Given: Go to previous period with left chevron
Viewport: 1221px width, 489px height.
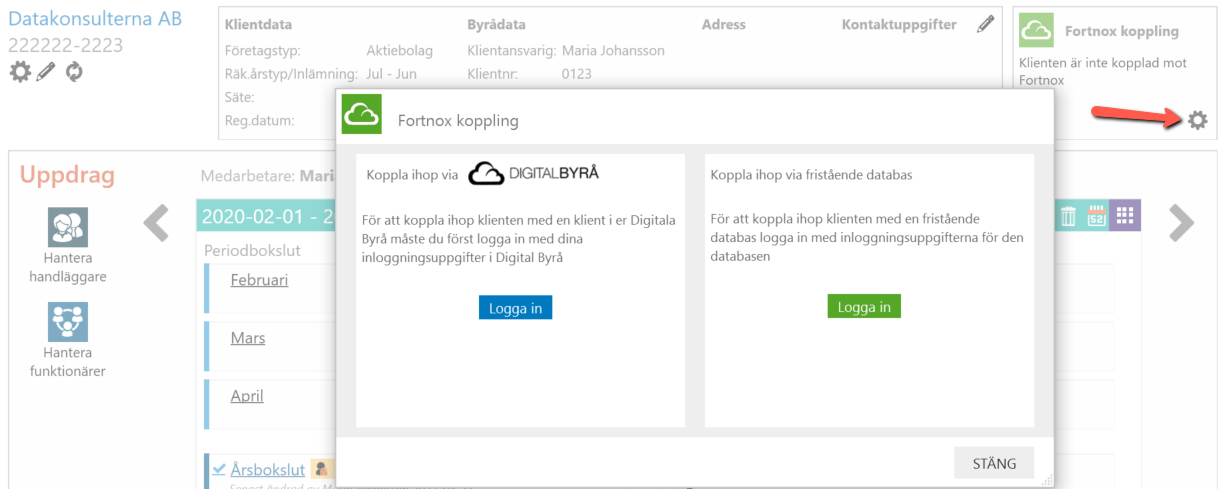Looking at the screenshot, I should point(156,223).
